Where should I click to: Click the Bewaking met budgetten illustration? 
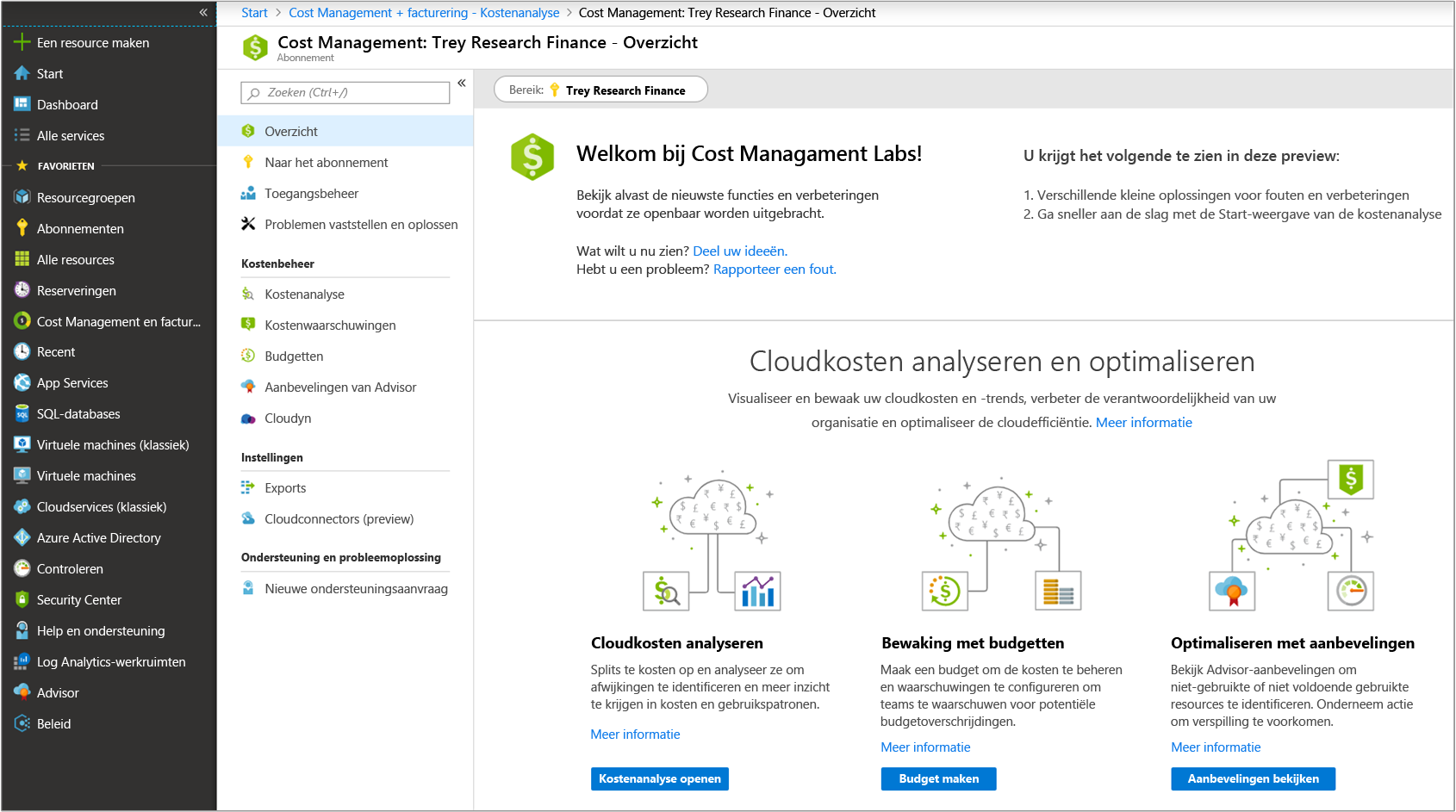coord(1001,542)
